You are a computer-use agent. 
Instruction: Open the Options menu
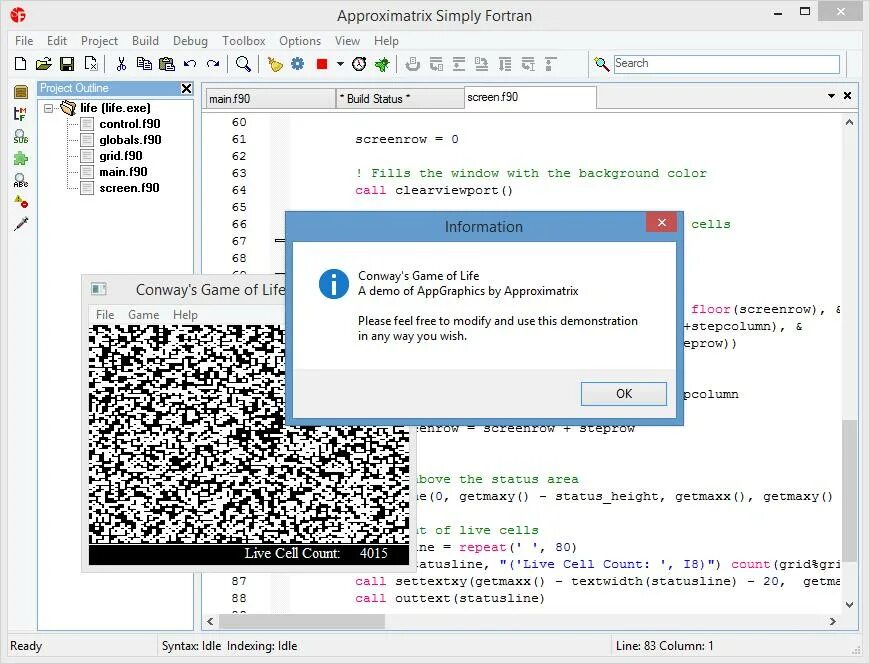pyautogui.click(x=300, y=40)
